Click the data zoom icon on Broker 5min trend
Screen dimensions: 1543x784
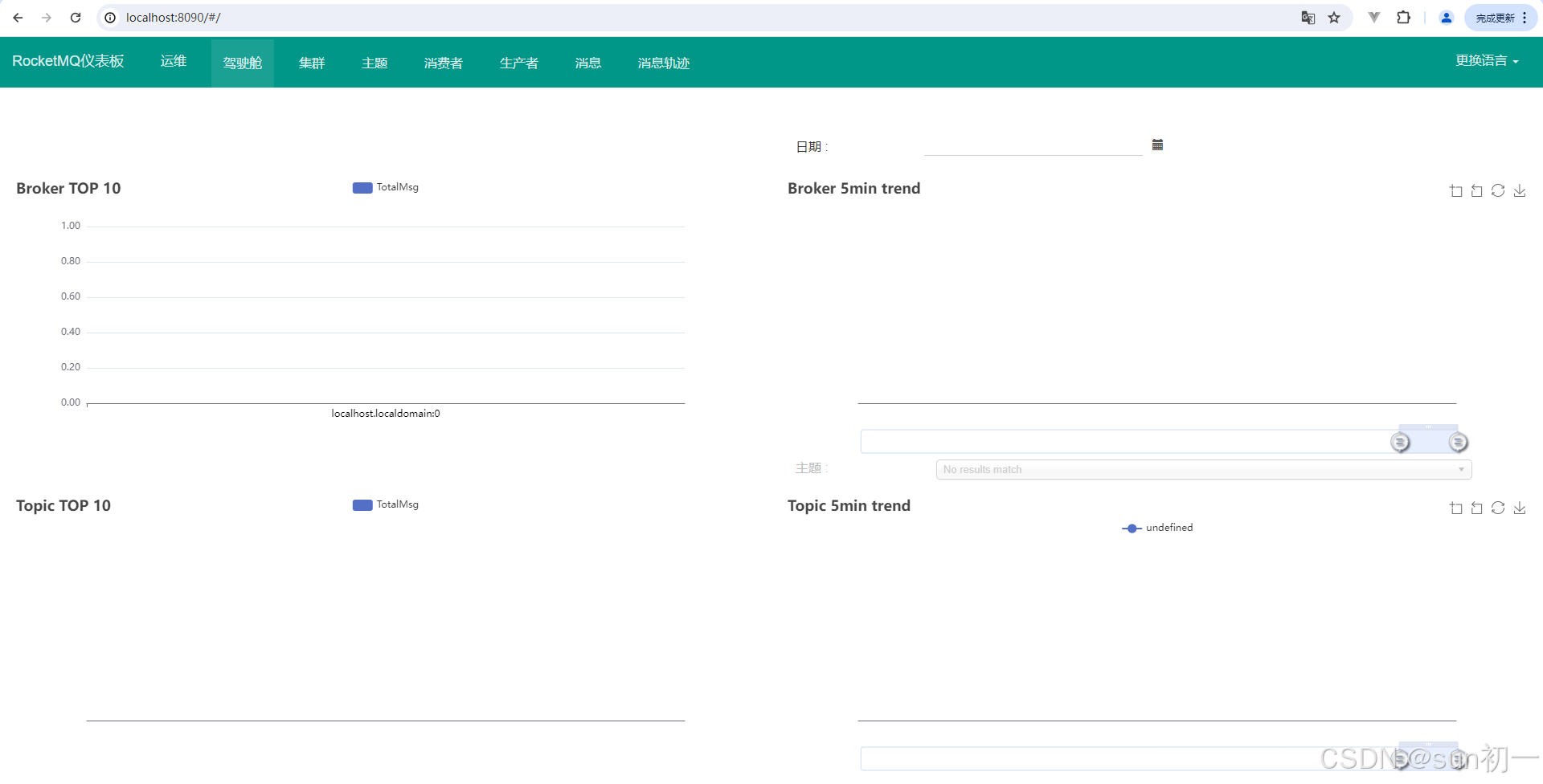[x=1455, y=190]
